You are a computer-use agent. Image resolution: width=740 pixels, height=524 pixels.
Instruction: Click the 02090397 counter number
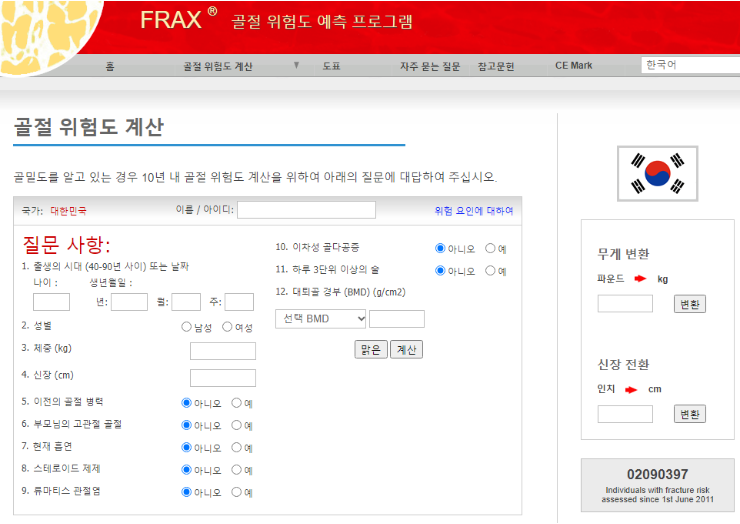click(x=657, y=474)
